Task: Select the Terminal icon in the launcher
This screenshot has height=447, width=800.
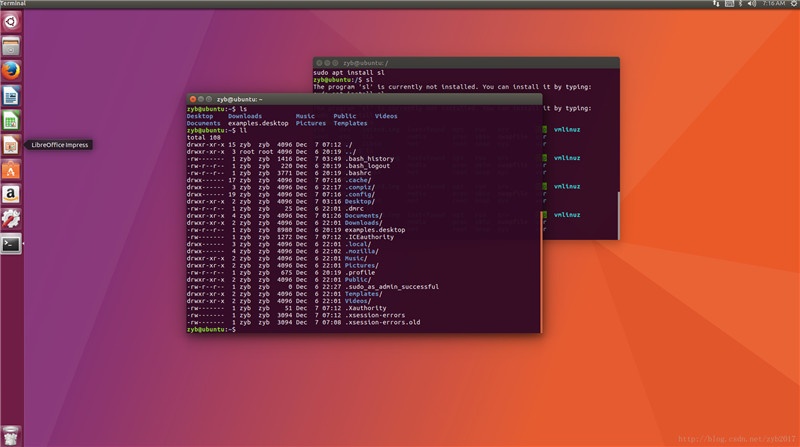Action: point(11,243)
